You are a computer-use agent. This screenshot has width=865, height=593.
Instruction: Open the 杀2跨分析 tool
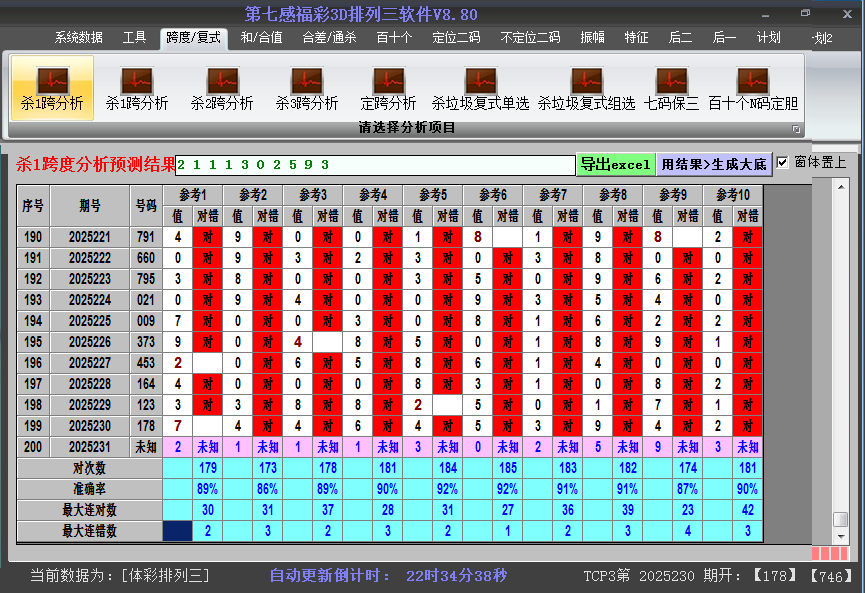[x=222, y=88]
